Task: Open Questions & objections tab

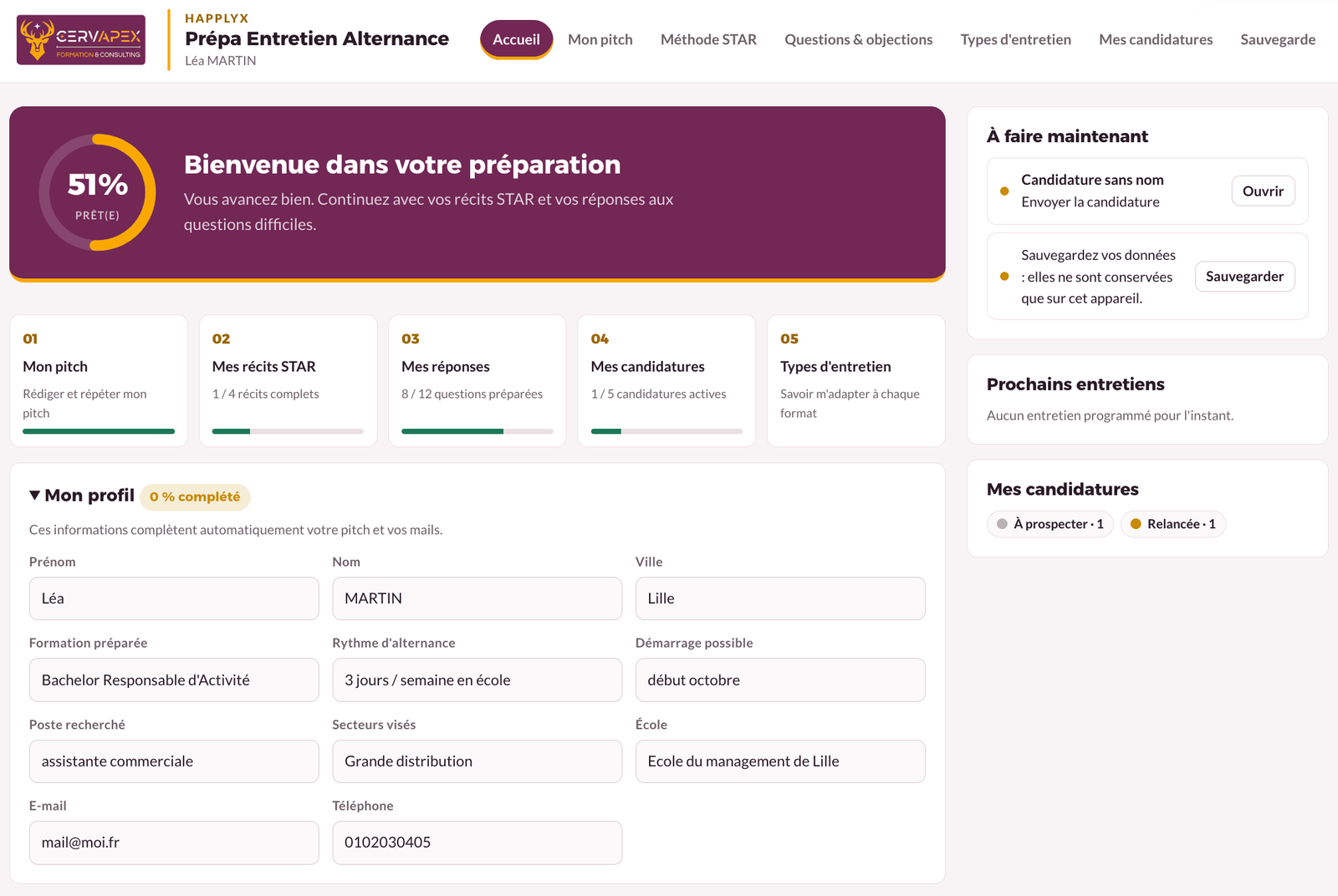Action: tap(858, 39)
